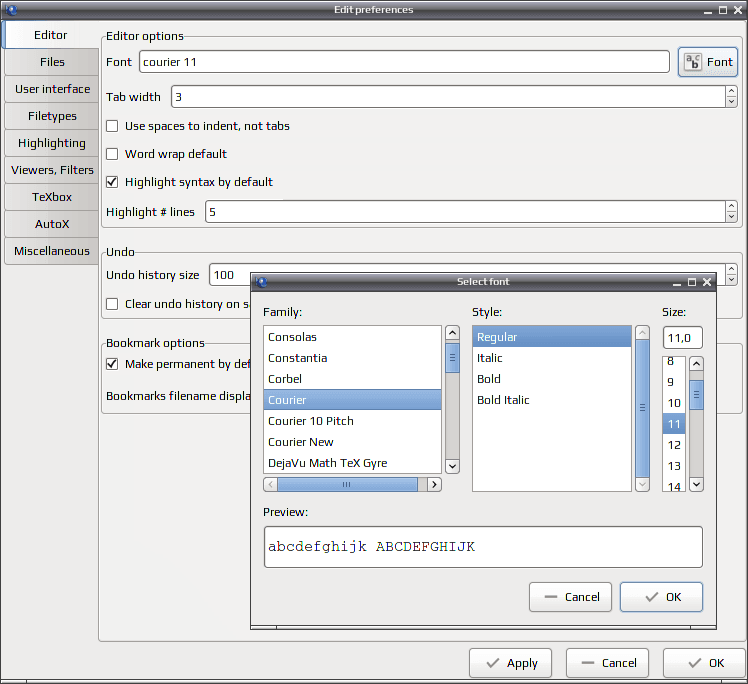This screenshot has width=748, height=684.
Task: Pick font size 10
Action: pos(674,403)
